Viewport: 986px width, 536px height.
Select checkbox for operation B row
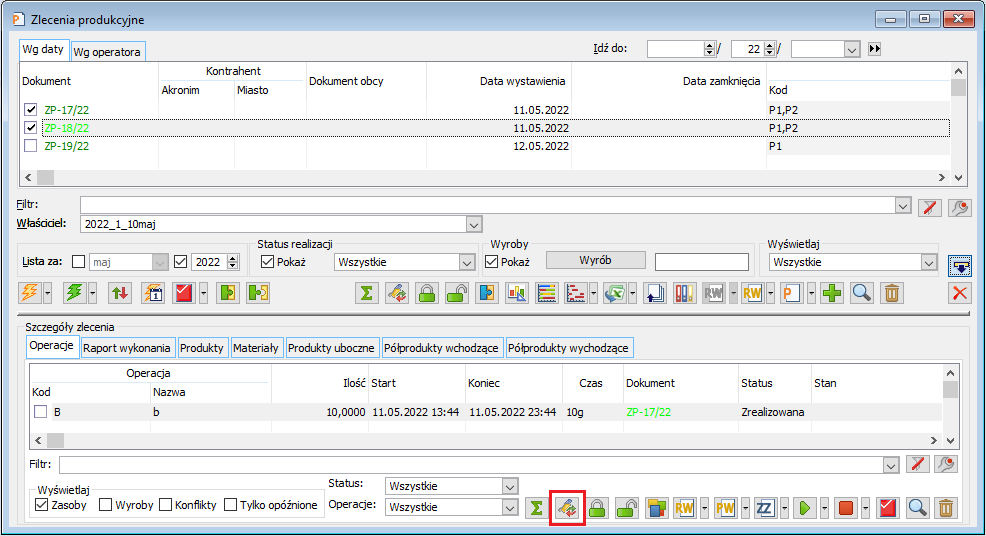tap(41, 412)
